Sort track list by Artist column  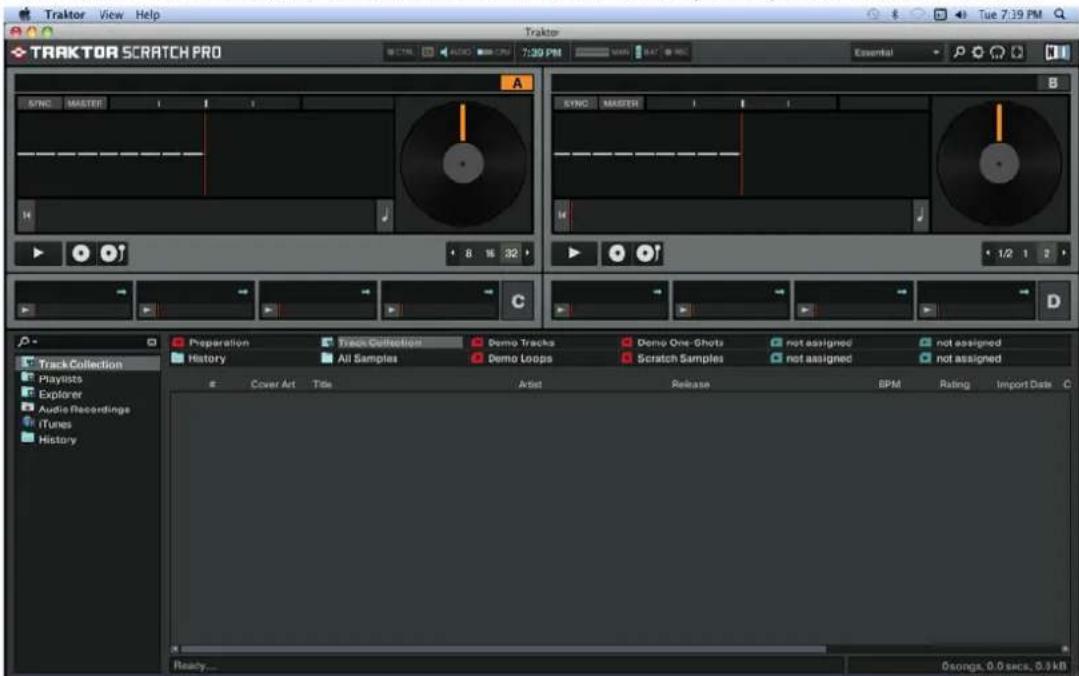pos(530,384)
